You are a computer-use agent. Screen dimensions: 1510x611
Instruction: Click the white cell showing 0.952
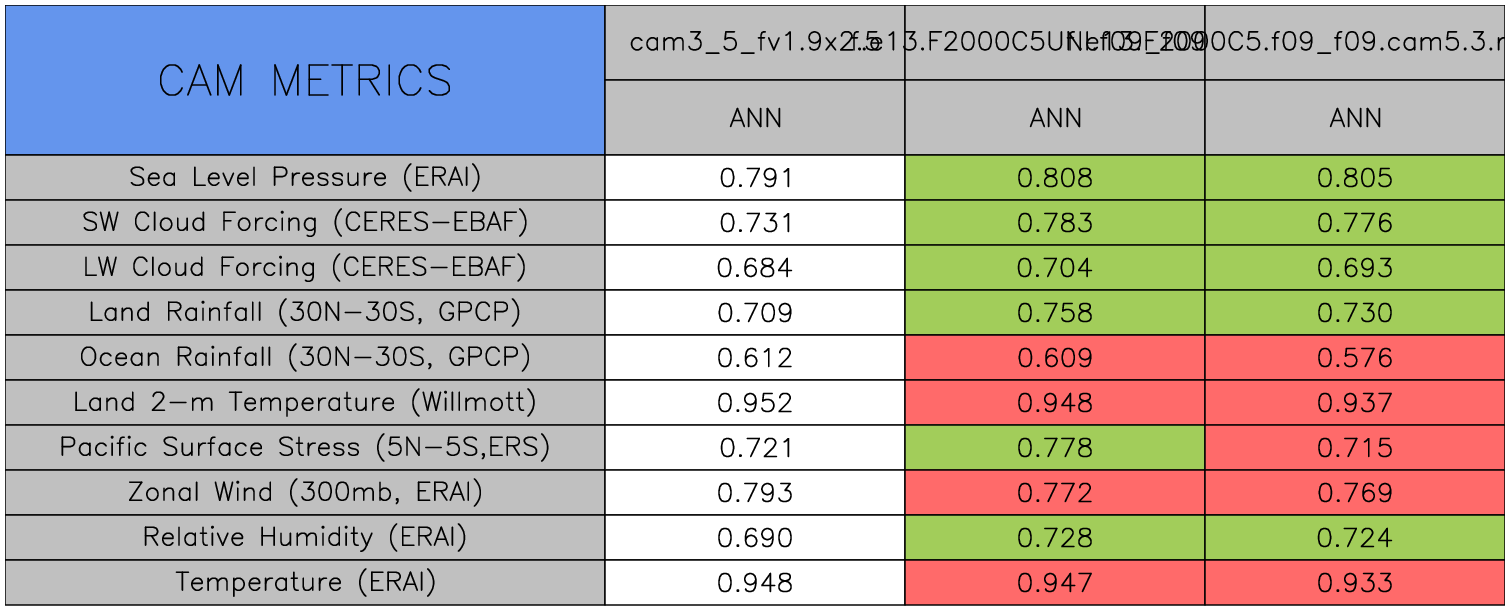click(x=755, y=403)
